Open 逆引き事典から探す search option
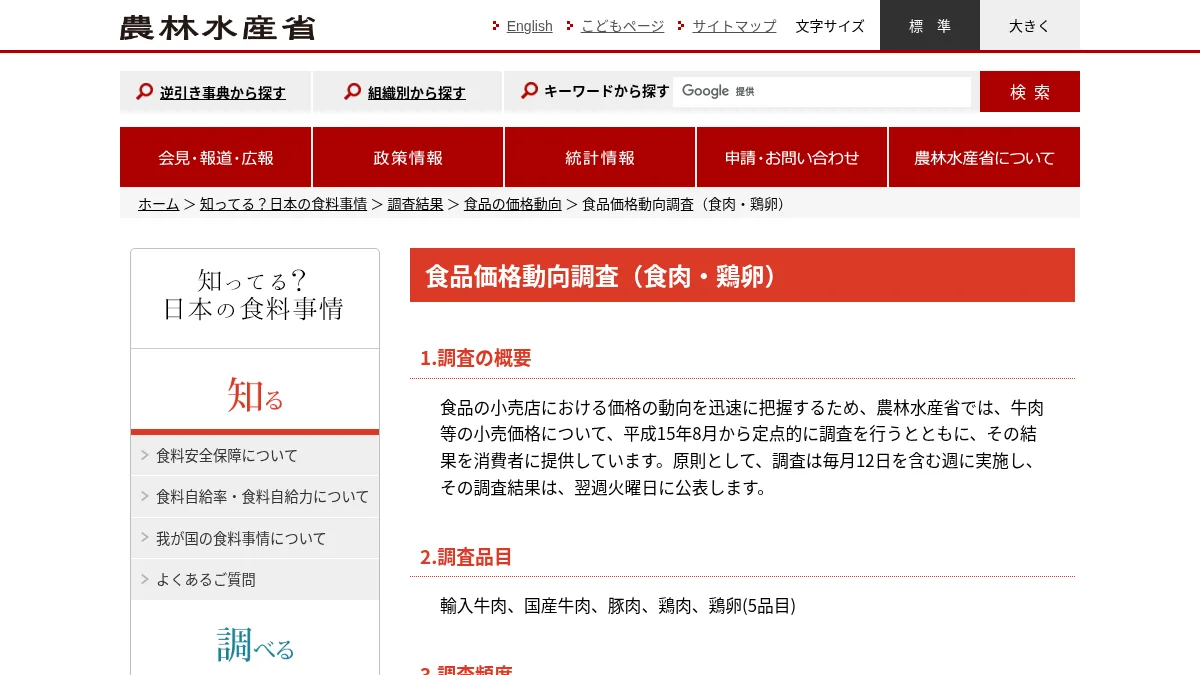The image size is (1200, 675). coord(222,93)
